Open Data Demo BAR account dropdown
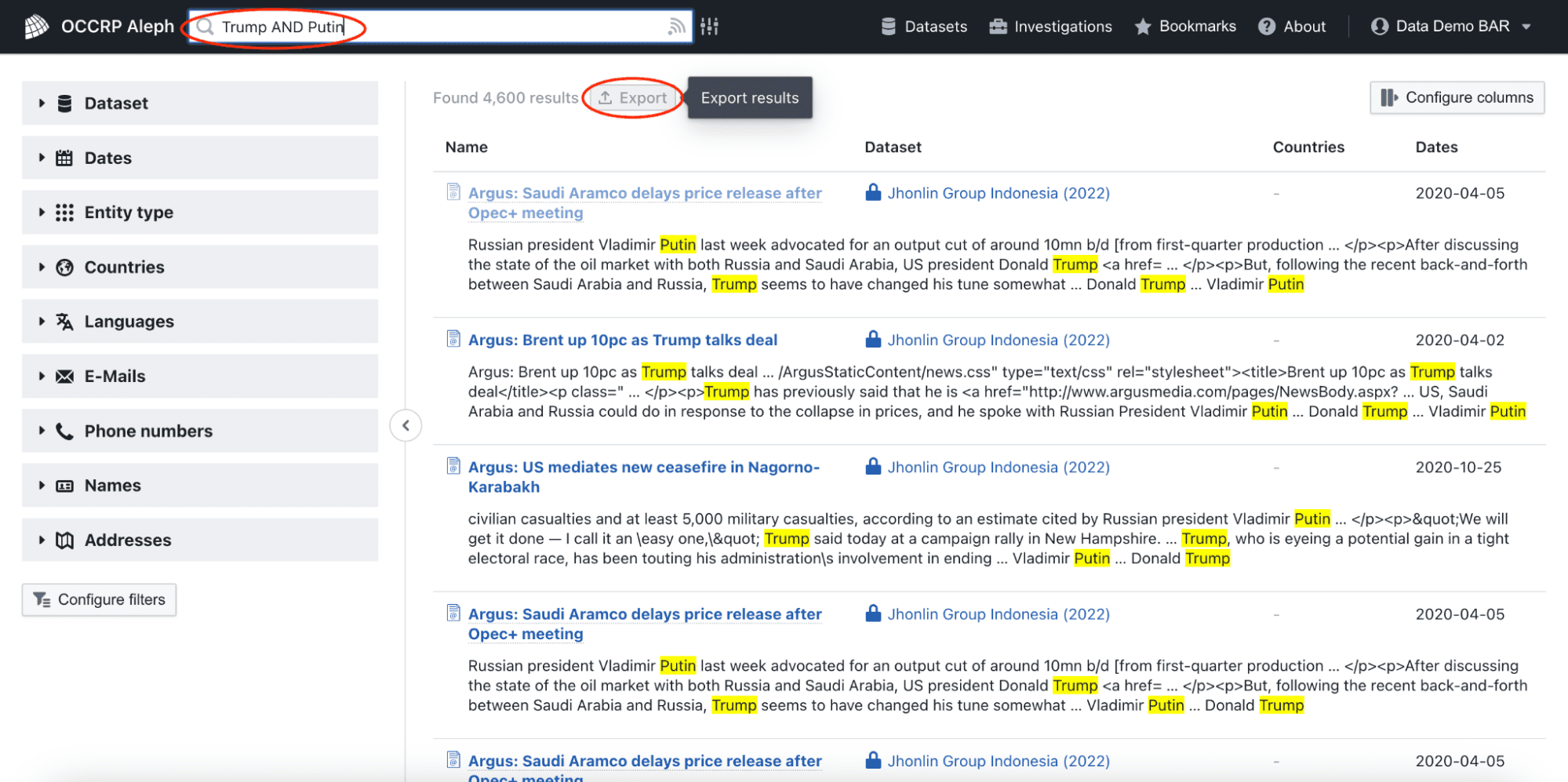This screenshot has width=1568, height=782. point(1451,27)
